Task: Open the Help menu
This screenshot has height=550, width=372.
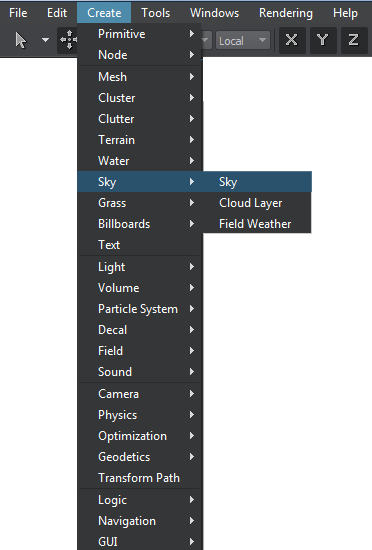Action: pyautogui.click(x=345, y=13)
